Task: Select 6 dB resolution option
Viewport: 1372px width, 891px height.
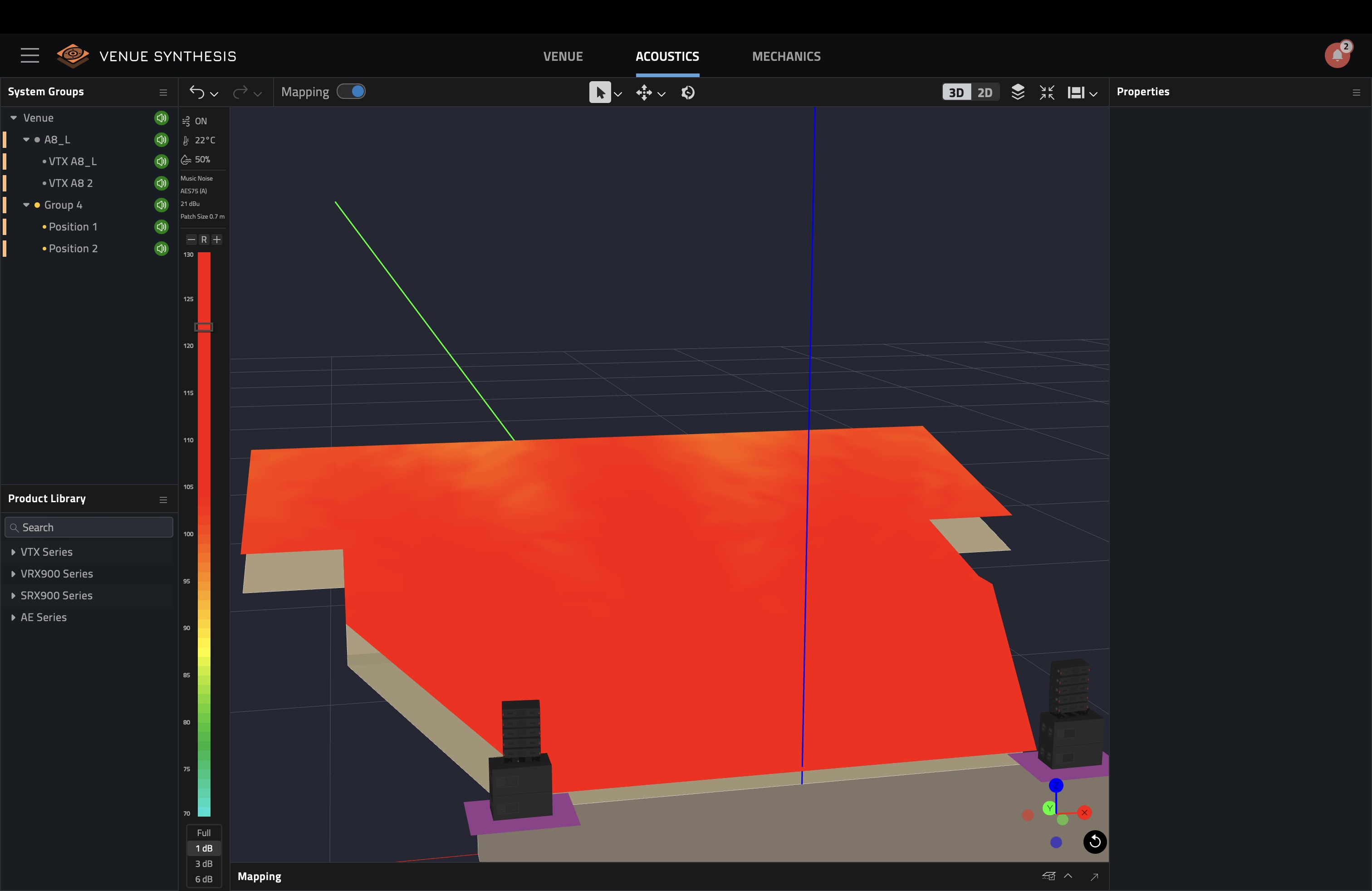Action: 204,879
